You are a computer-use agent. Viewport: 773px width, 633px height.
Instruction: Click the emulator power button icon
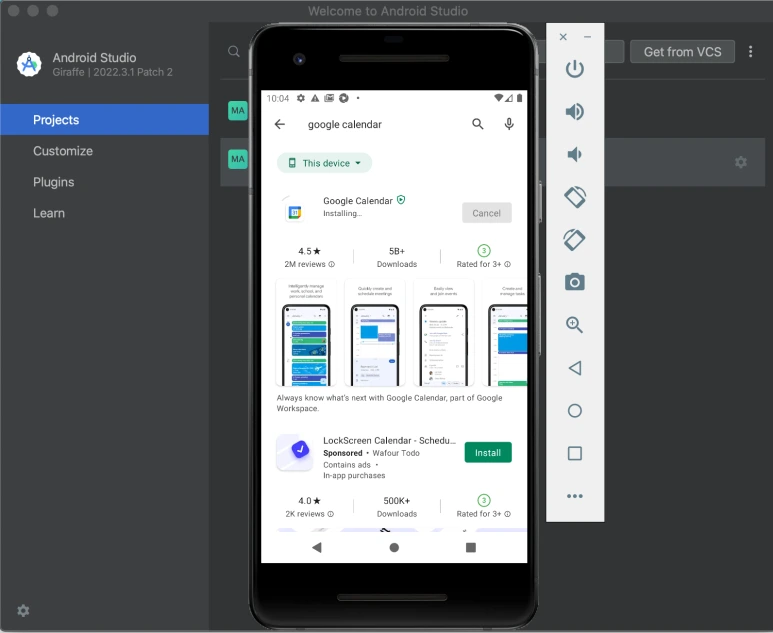pos(574,69)
